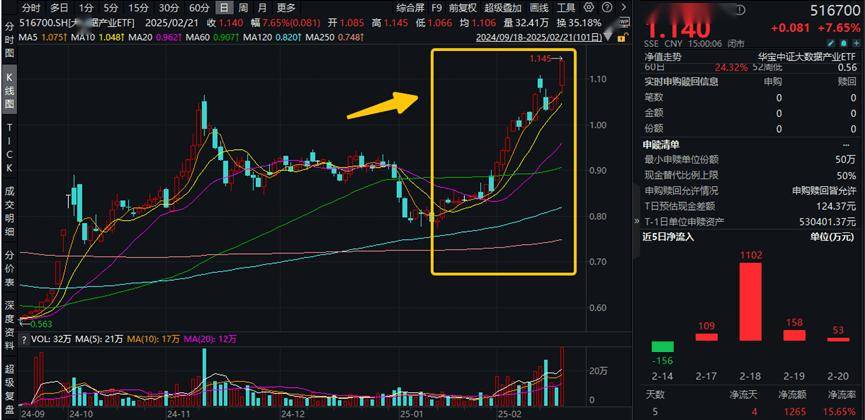The height and width of the screenshot is (420, 865).
Task: Toggle 超级叠加 overlay mode
Action: pos(504,7)
